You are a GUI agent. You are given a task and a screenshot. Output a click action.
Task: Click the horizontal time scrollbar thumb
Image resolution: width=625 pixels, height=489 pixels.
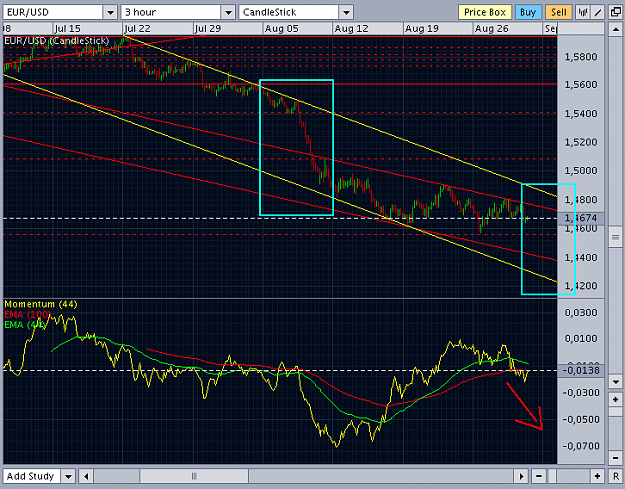[x=194, y=476]
